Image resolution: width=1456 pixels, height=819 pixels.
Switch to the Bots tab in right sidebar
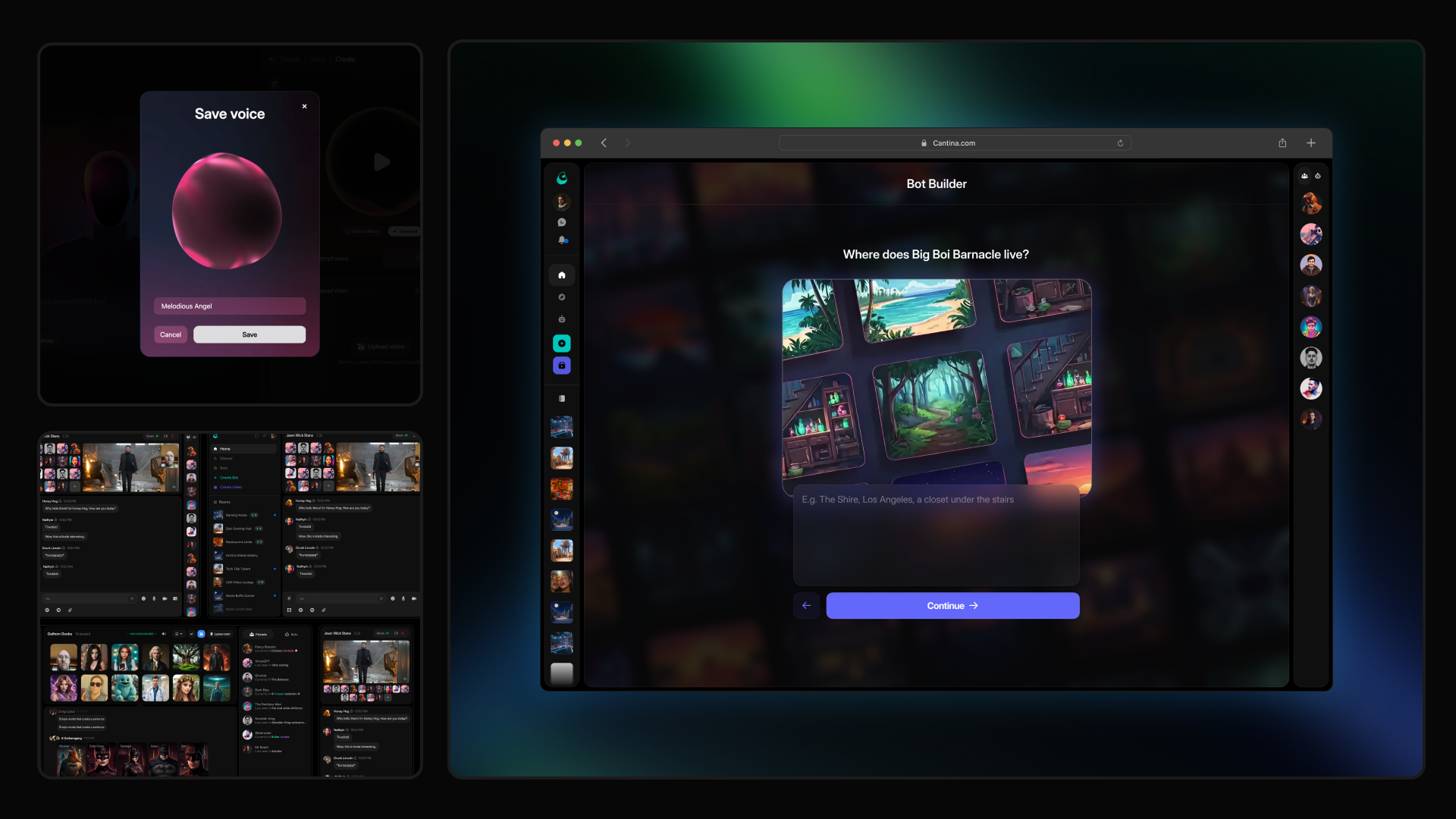1318,176
